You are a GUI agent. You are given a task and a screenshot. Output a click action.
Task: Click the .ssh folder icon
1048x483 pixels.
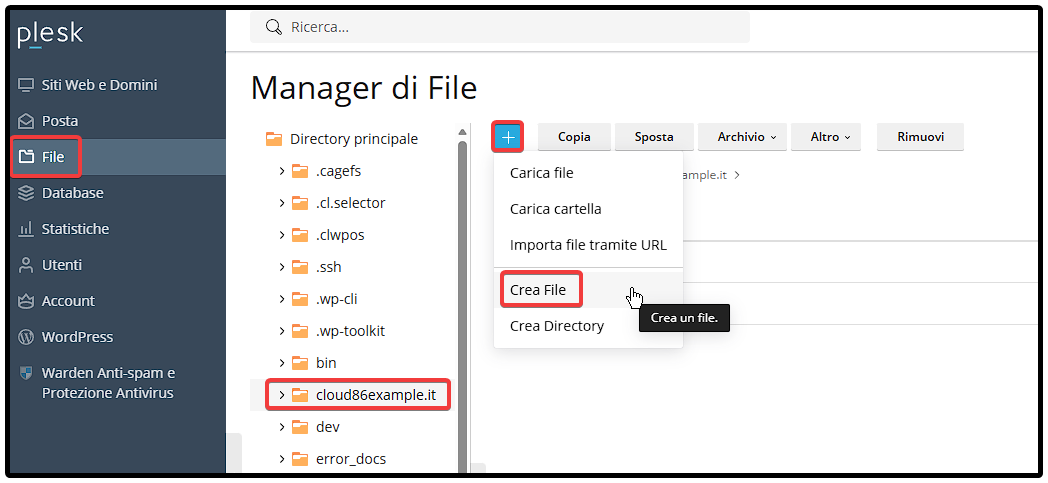pos(300,267)
